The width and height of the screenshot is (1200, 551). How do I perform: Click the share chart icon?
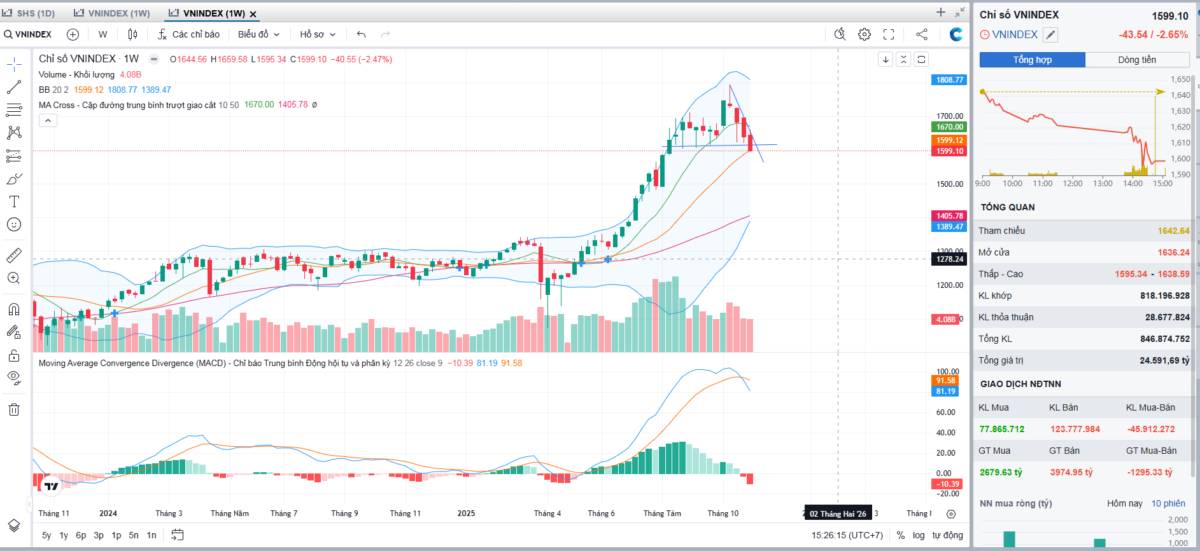click(922, 34)
